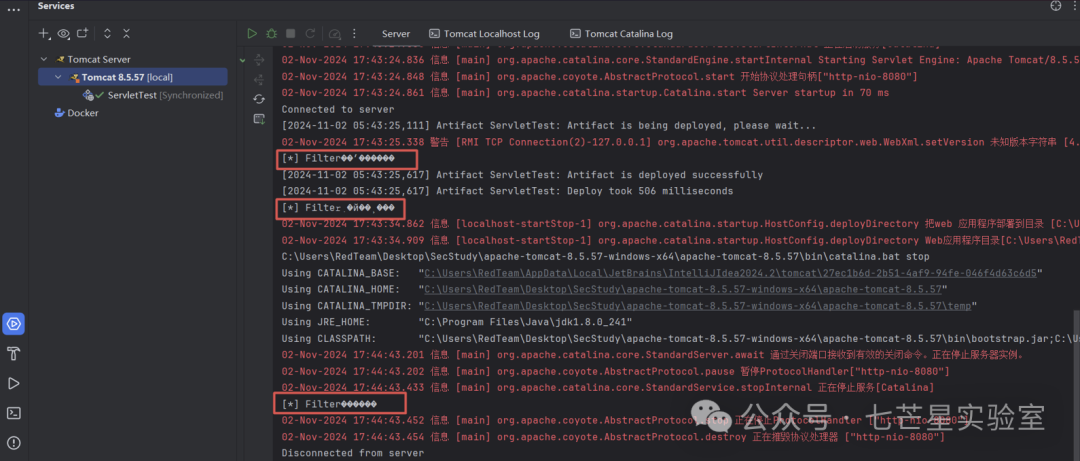Click the 'Connected to server' console line

click(338, 109)
